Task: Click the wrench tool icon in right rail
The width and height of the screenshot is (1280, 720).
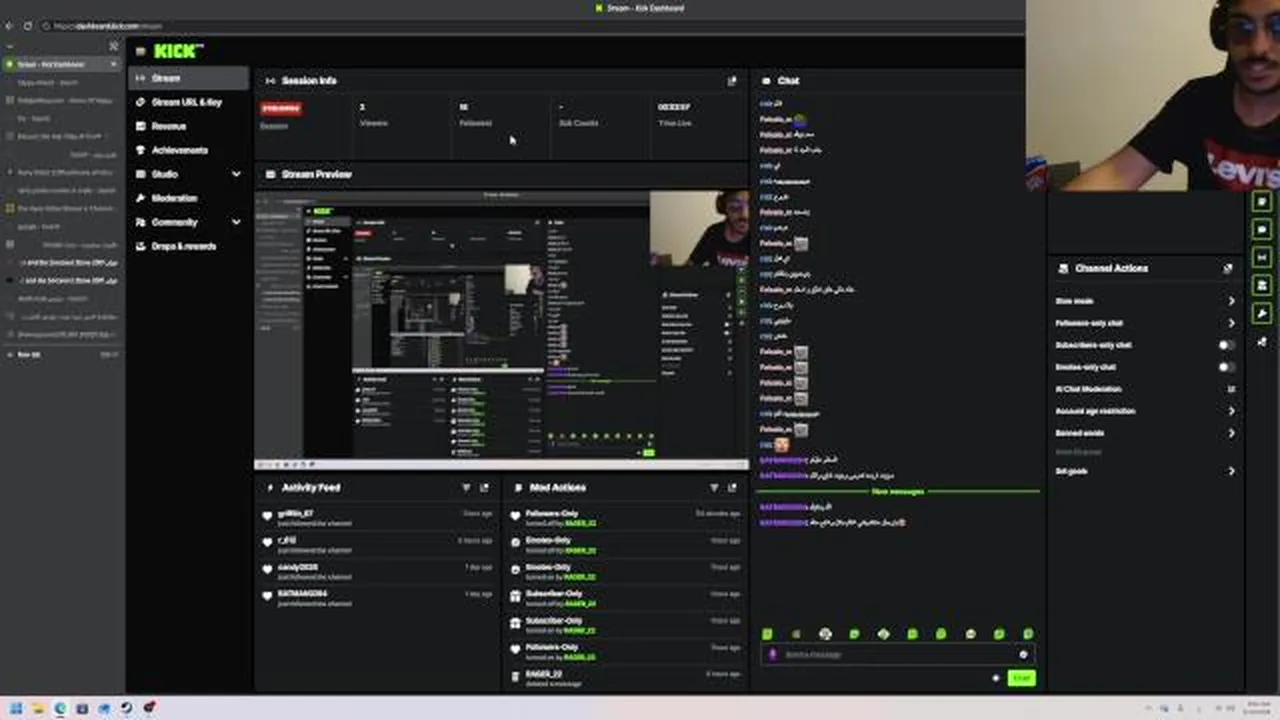Action: pyautogui.click(x=1262, y=314)
